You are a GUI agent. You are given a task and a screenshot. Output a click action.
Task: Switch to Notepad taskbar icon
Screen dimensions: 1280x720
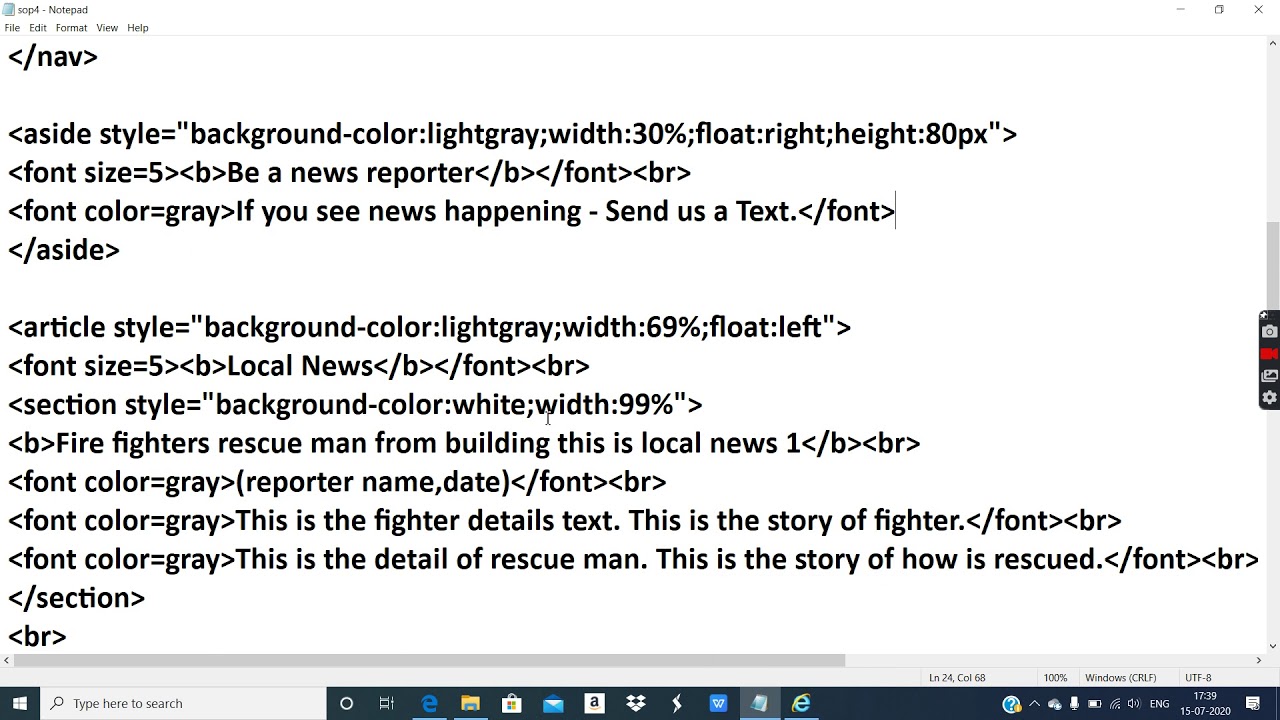click(760, 703)
